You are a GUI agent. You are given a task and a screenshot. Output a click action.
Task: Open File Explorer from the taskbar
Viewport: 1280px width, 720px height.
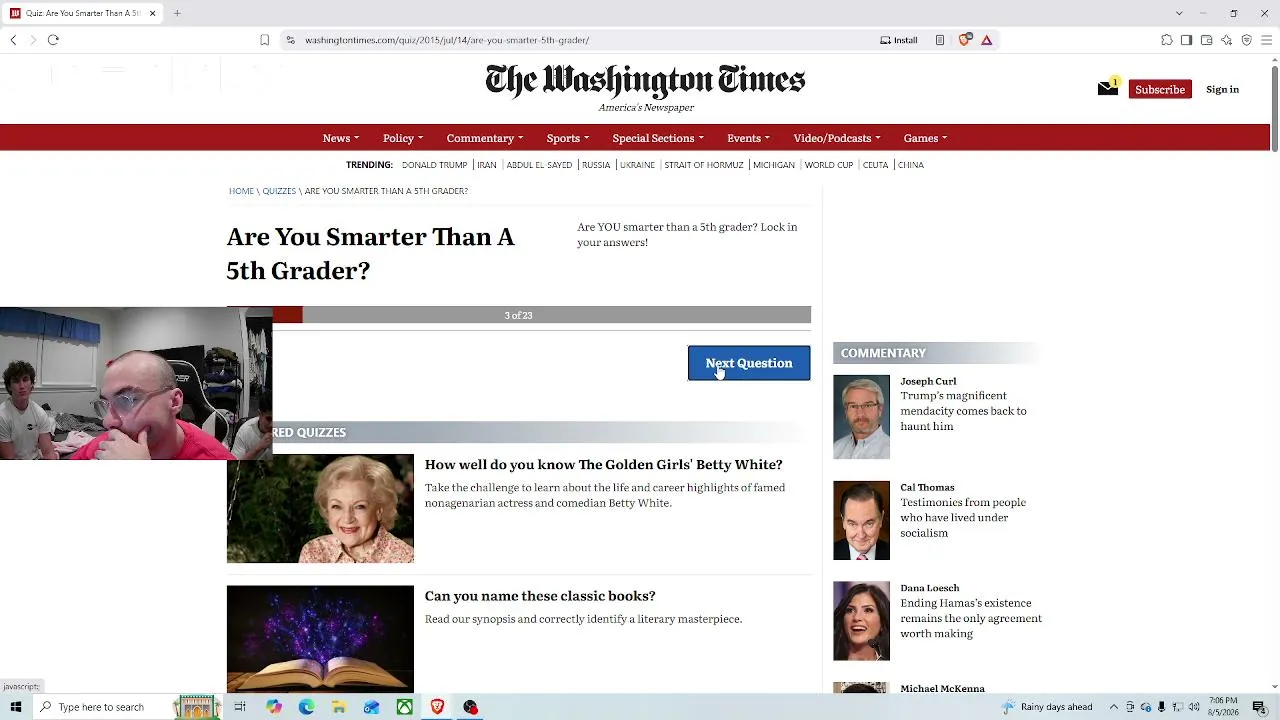point(339,707)
